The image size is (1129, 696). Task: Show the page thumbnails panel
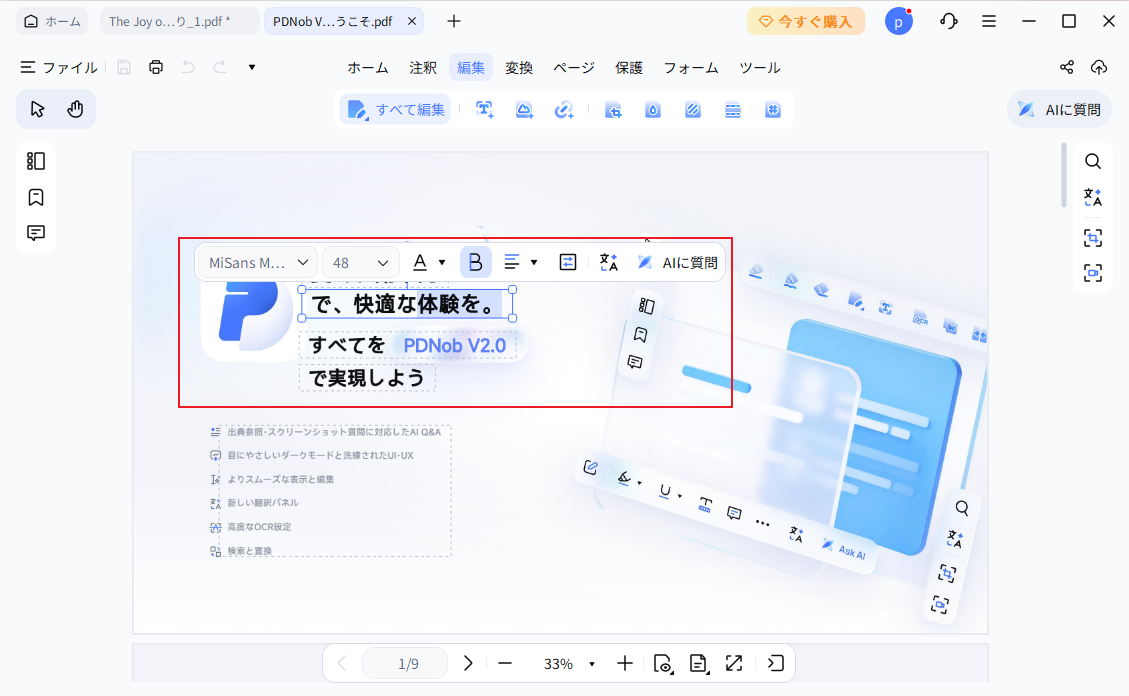35,160
